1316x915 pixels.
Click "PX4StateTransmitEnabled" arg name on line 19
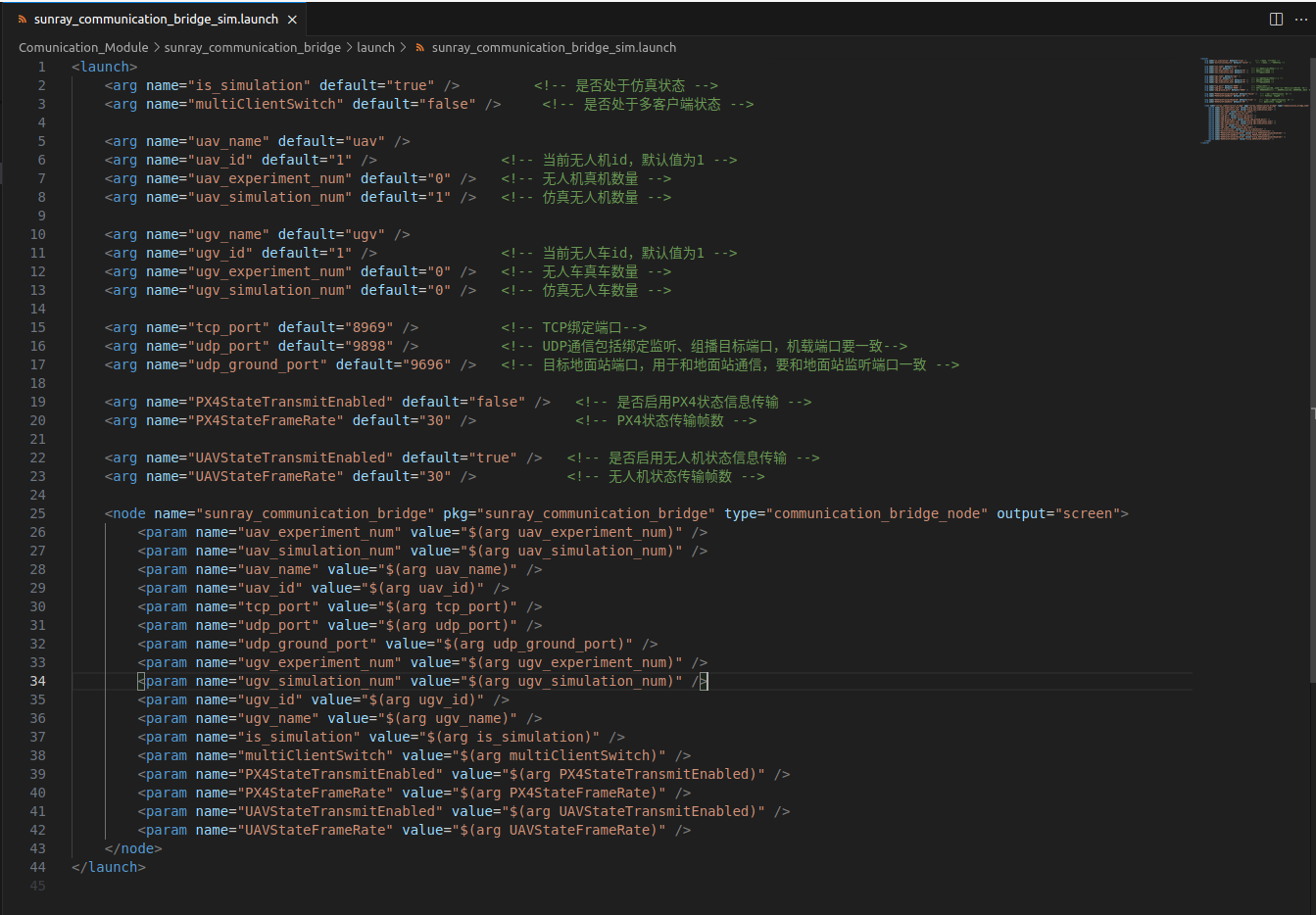pos(290,402)
